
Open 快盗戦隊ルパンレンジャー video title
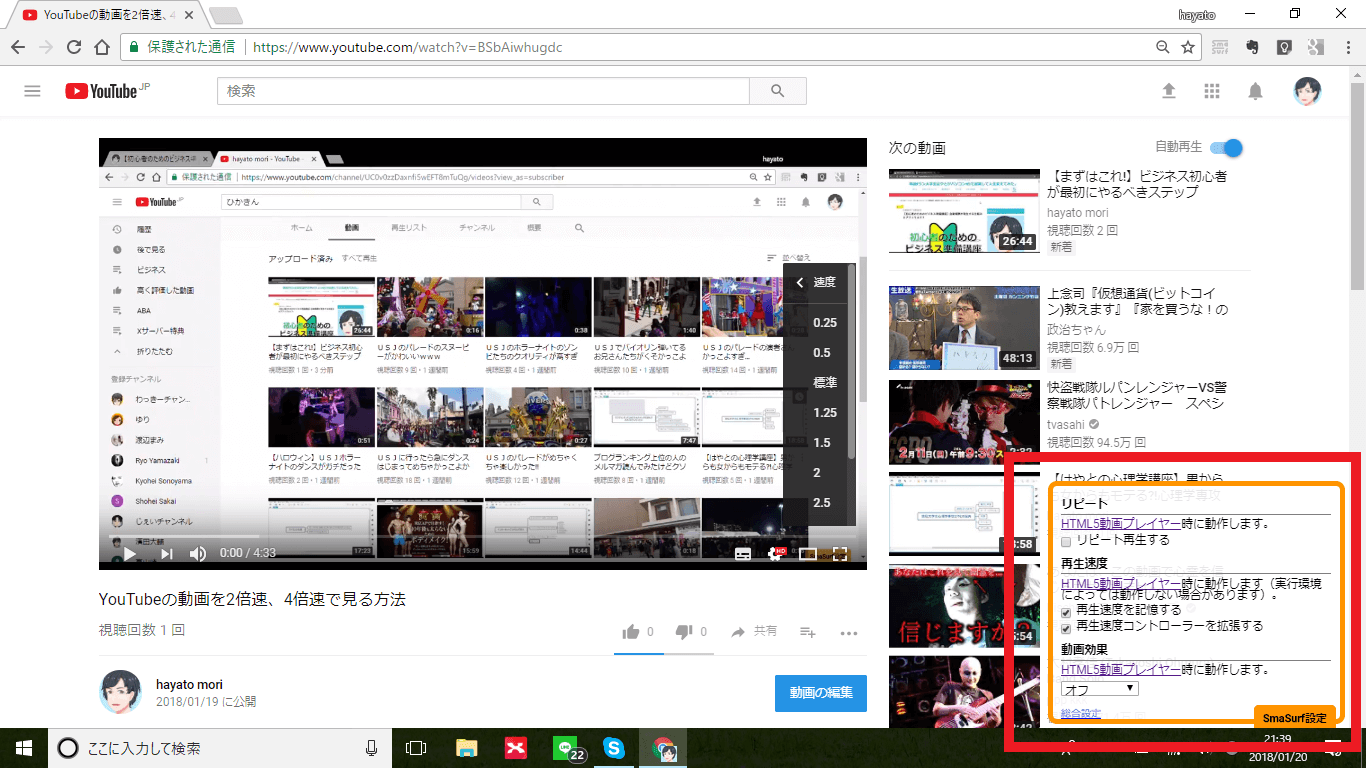click(x=1137, y=396)
